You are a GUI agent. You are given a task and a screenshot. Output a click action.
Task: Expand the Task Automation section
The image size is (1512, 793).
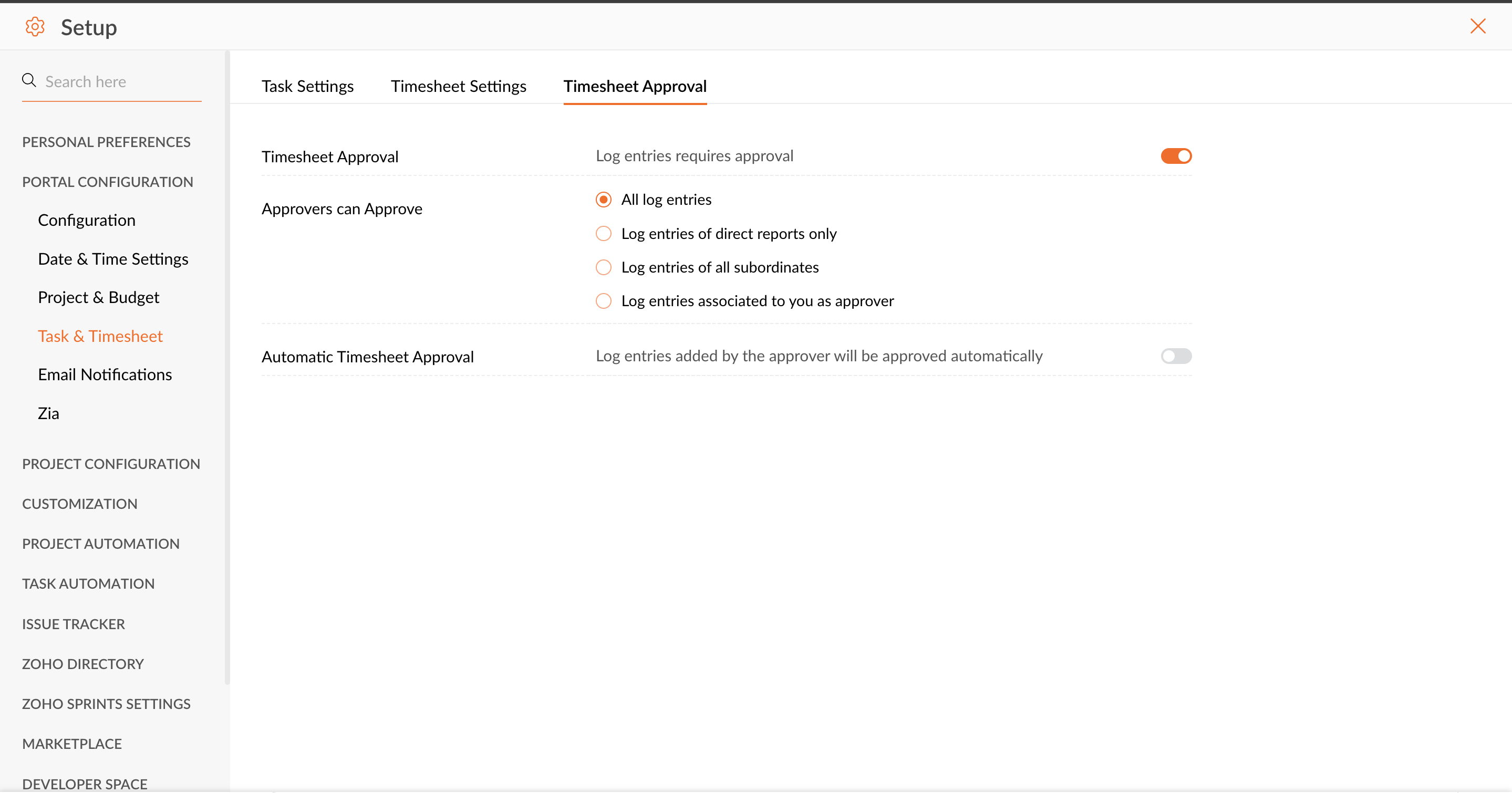[89, 583]
